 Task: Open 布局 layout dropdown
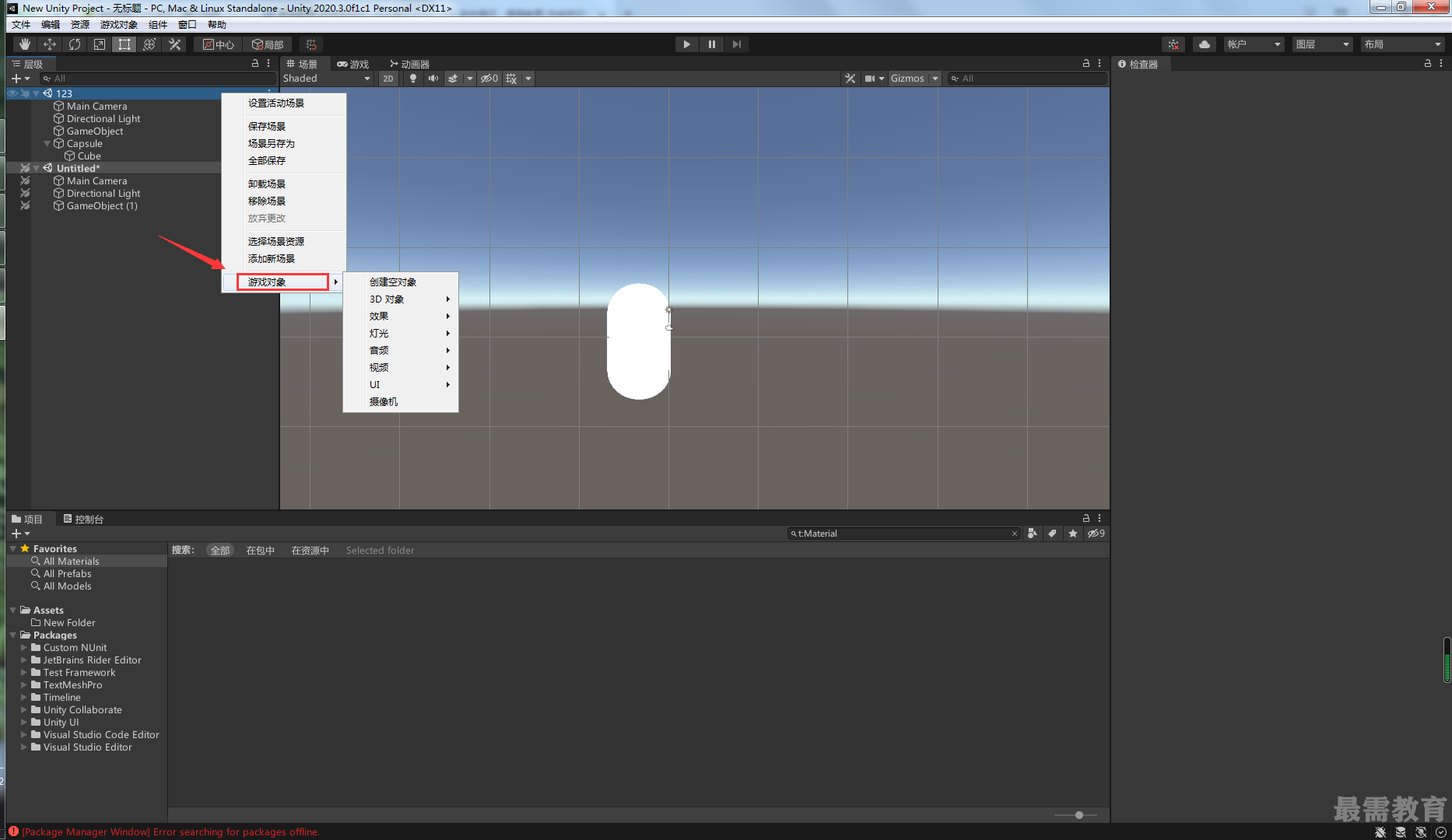click(x=1402, y=44)
